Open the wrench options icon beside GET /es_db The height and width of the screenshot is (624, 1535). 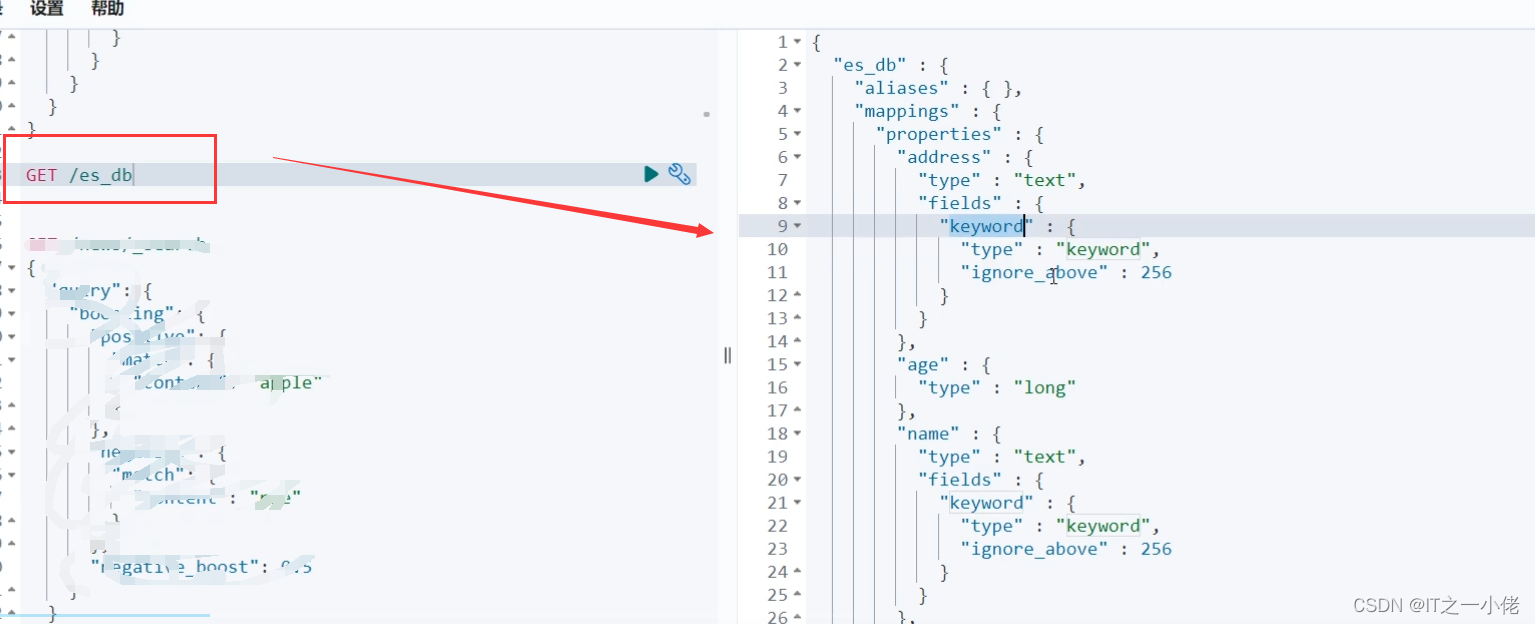pos(680,175)
